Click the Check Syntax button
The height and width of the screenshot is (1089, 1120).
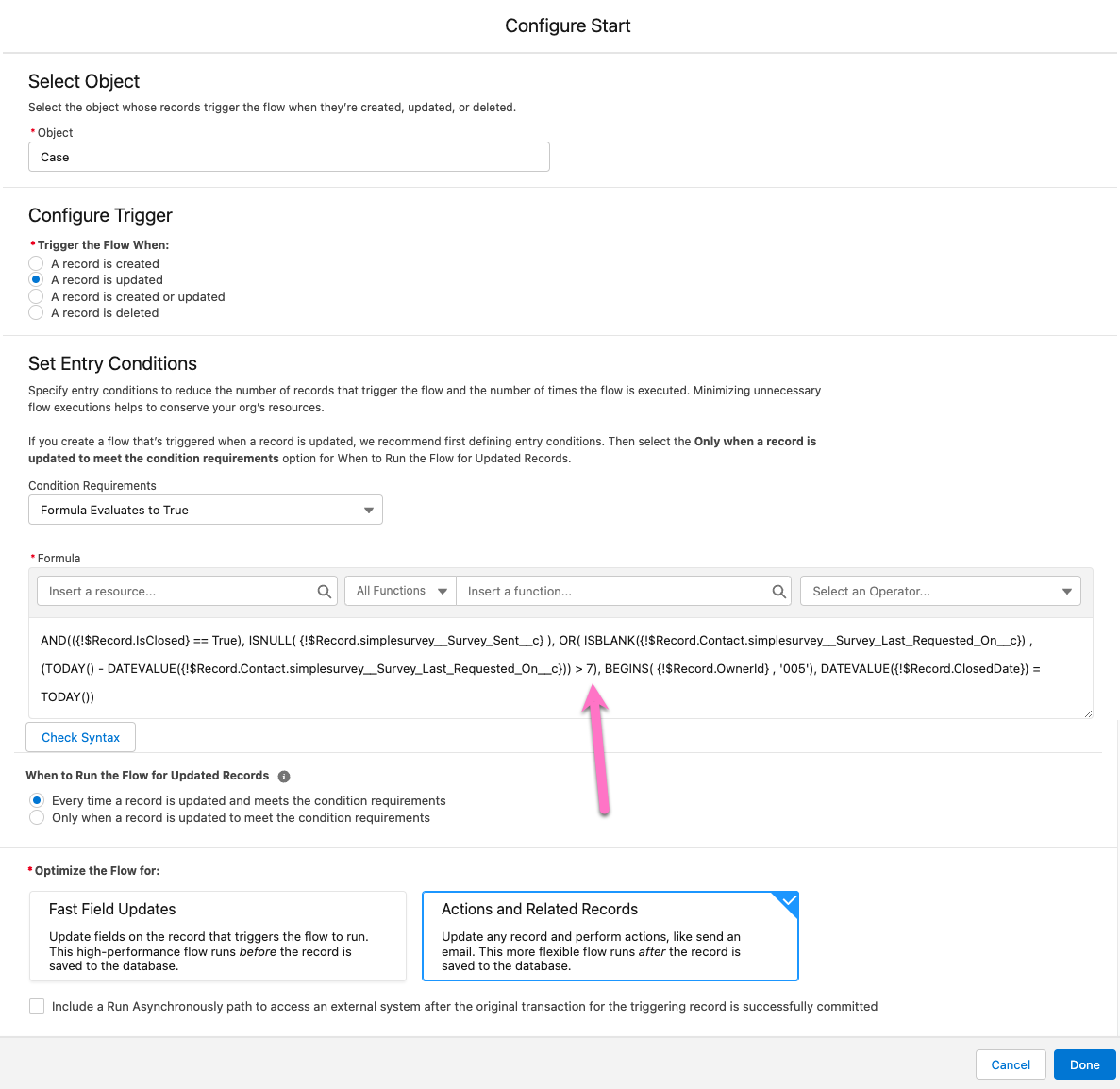tap(81, 737)
